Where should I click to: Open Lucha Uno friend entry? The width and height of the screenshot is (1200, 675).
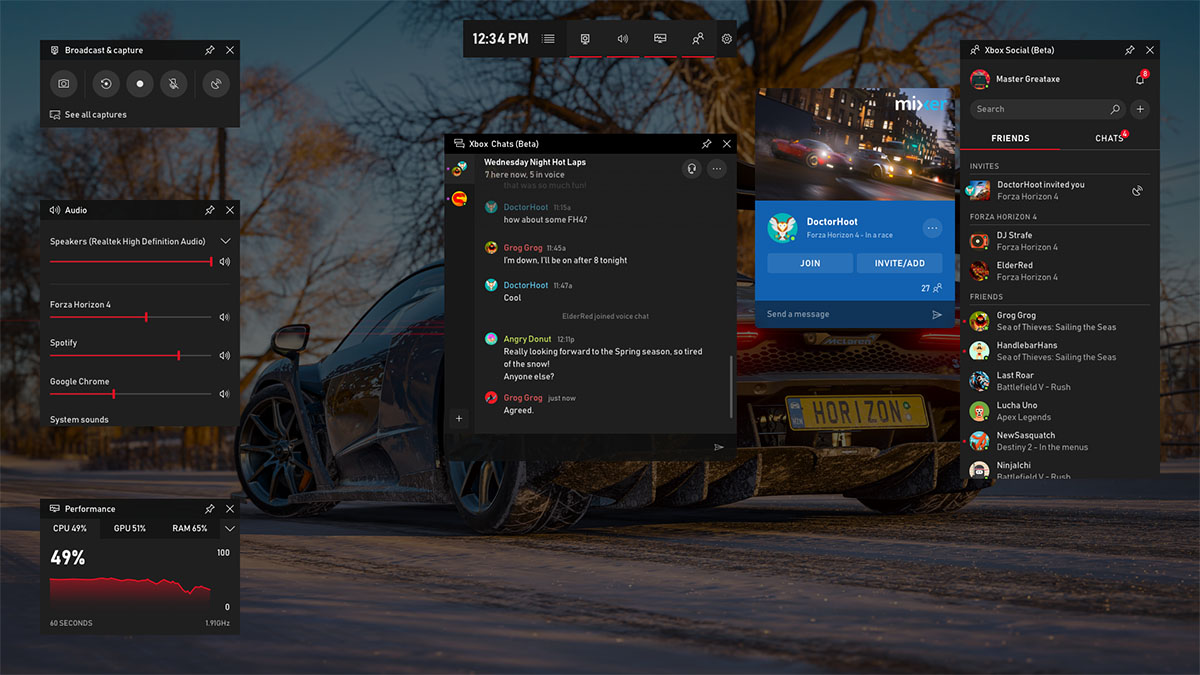tap(1060, 411)
